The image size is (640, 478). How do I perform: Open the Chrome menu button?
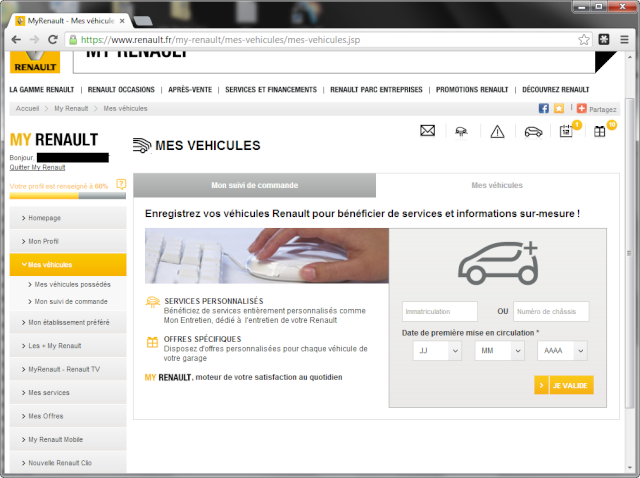624,40
